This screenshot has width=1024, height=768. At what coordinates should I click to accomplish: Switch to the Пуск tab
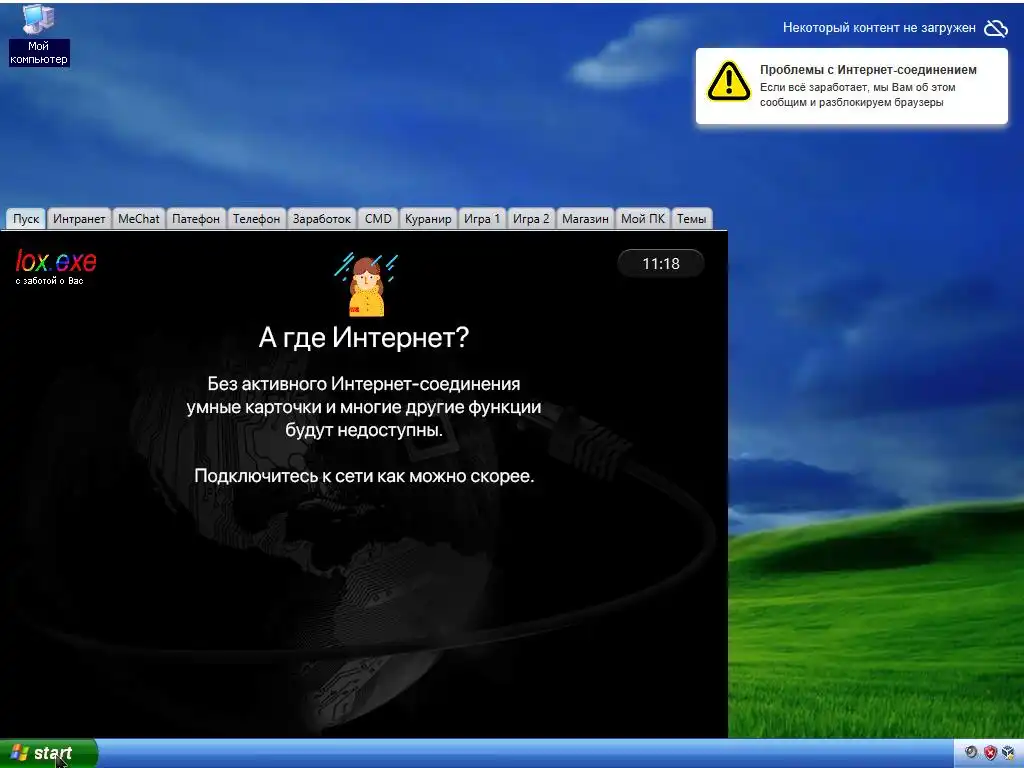pos(26,219)
